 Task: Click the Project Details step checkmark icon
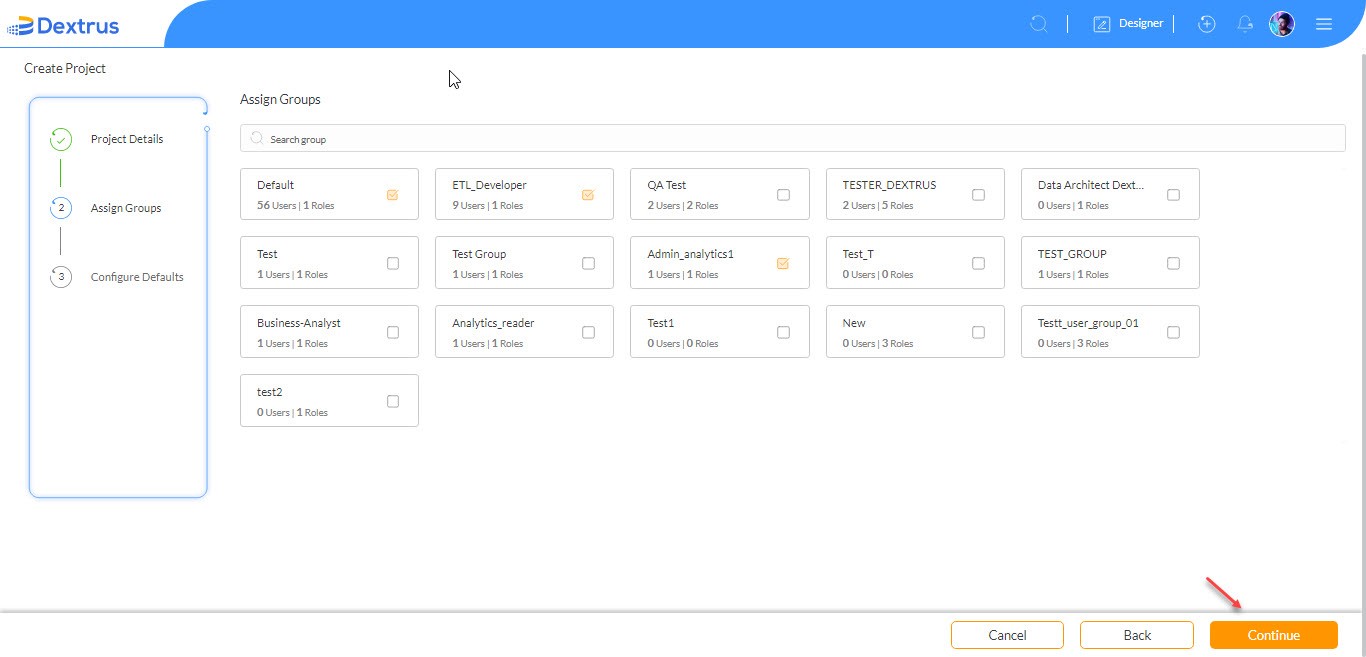pyautogui.click(x=60, y=139)
